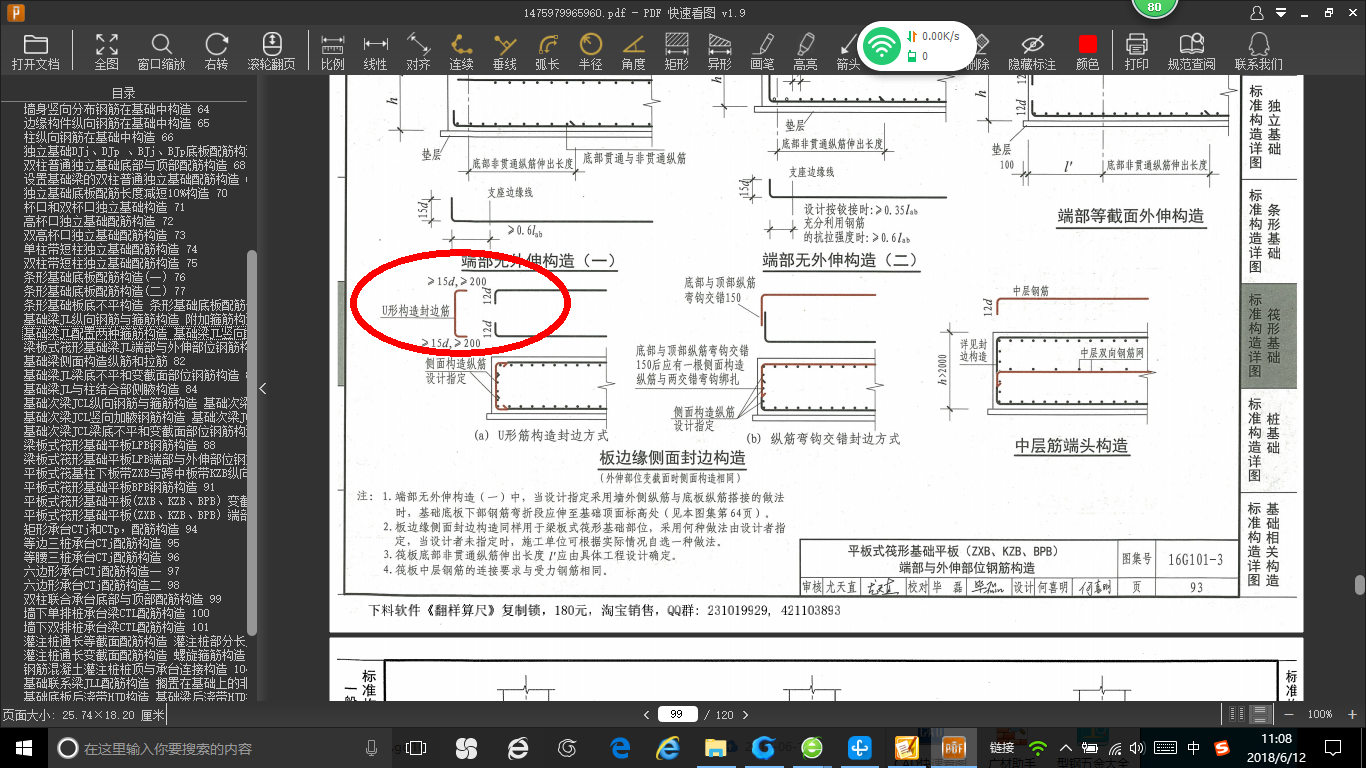Image resolution: width=1366 pixels, height=768 pixels.
Task: Click the document vertical scrollbar thumb
Action: click(1359, 585)
